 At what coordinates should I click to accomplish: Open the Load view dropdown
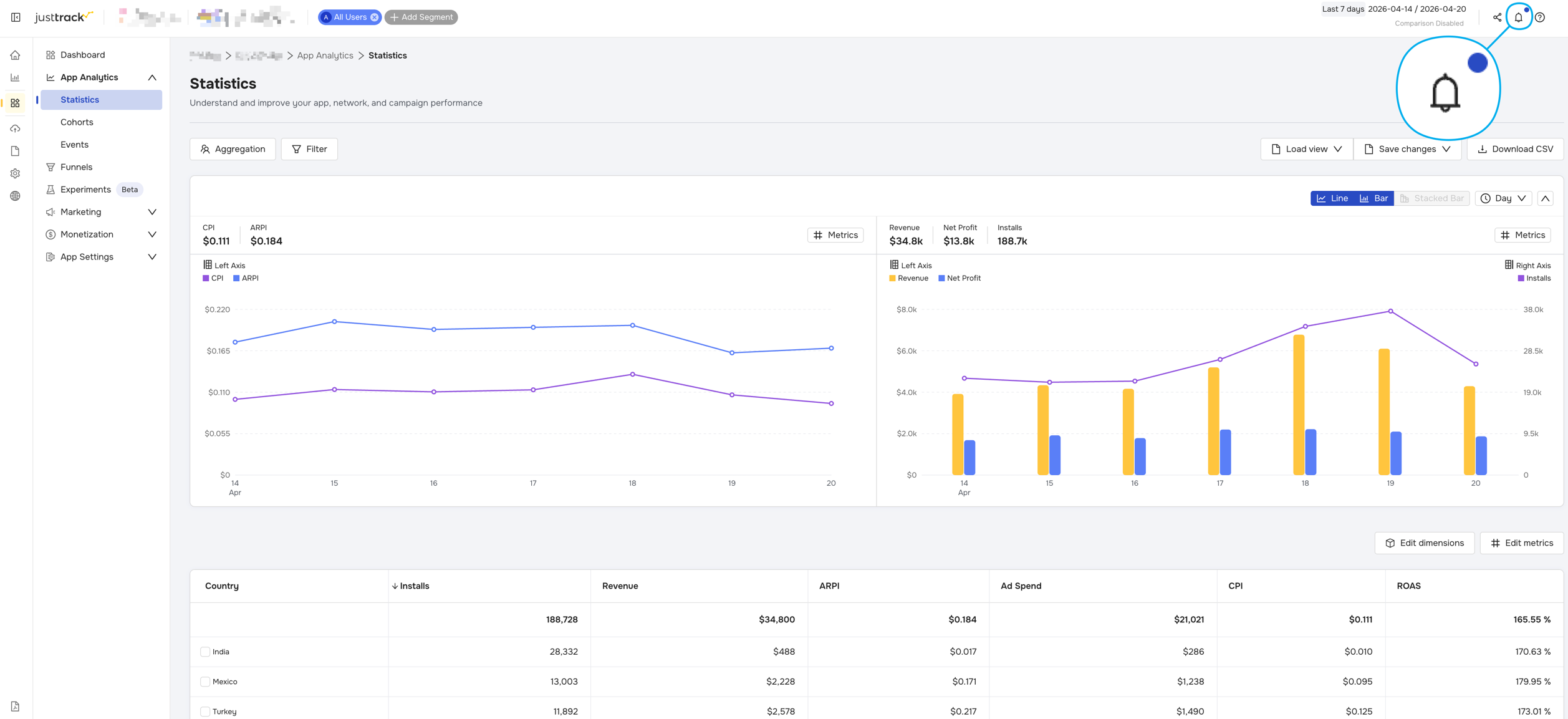[1306, 149]
